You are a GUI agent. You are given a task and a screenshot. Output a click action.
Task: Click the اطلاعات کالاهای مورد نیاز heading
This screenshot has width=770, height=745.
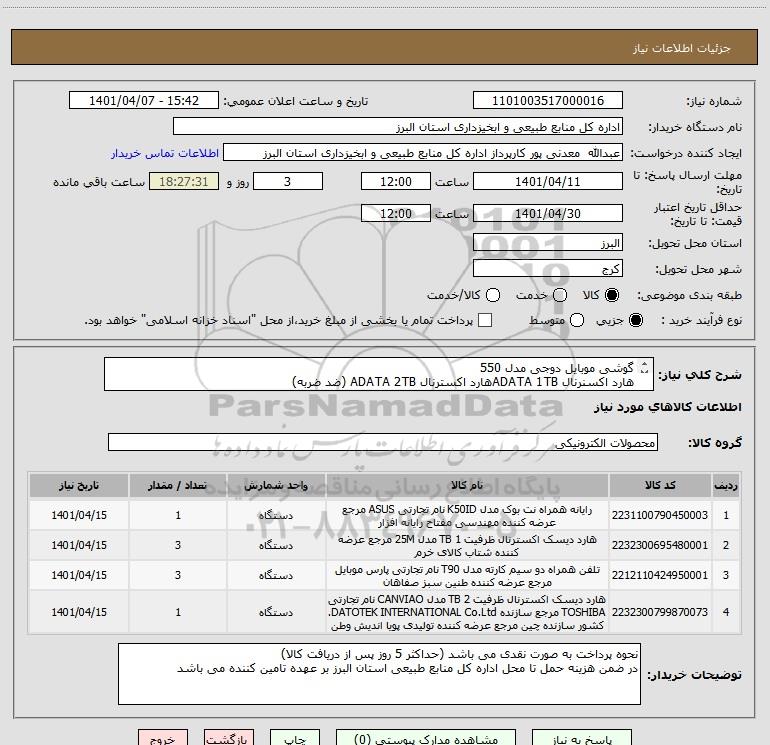(x=668, y=407)
